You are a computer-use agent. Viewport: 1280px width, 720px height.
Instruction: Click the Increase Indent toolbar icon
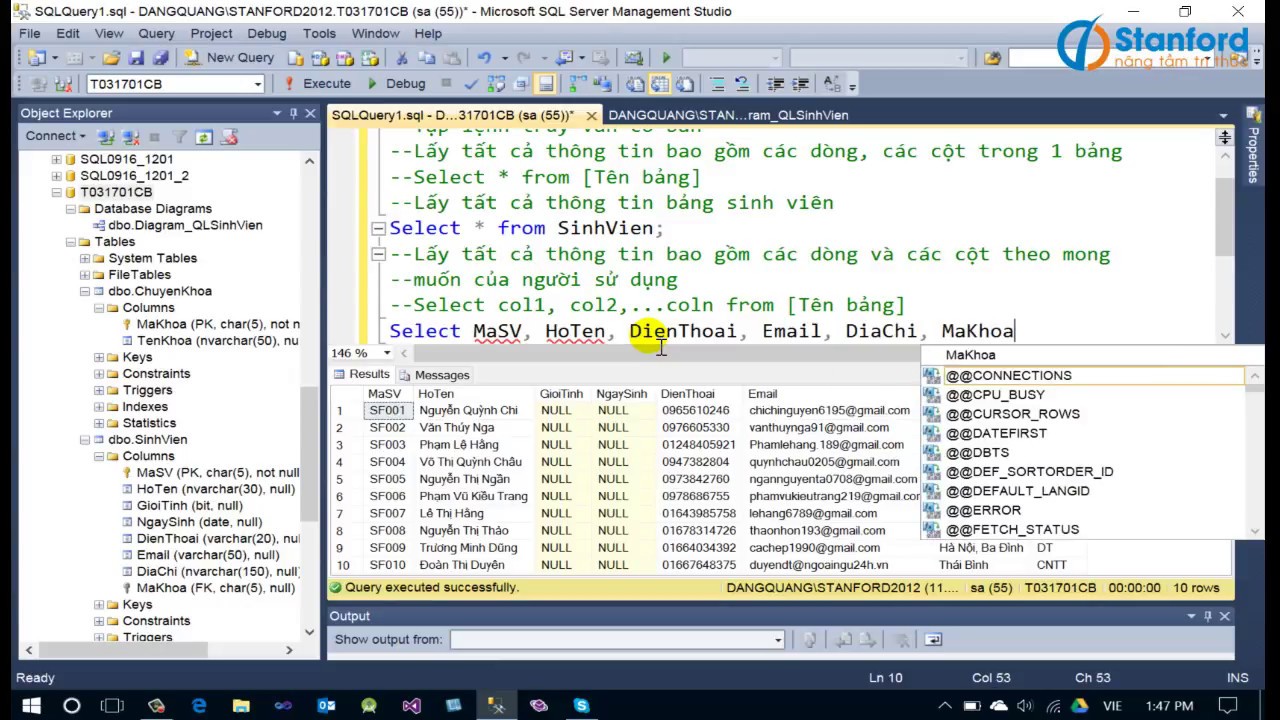[x=800, y=84]
